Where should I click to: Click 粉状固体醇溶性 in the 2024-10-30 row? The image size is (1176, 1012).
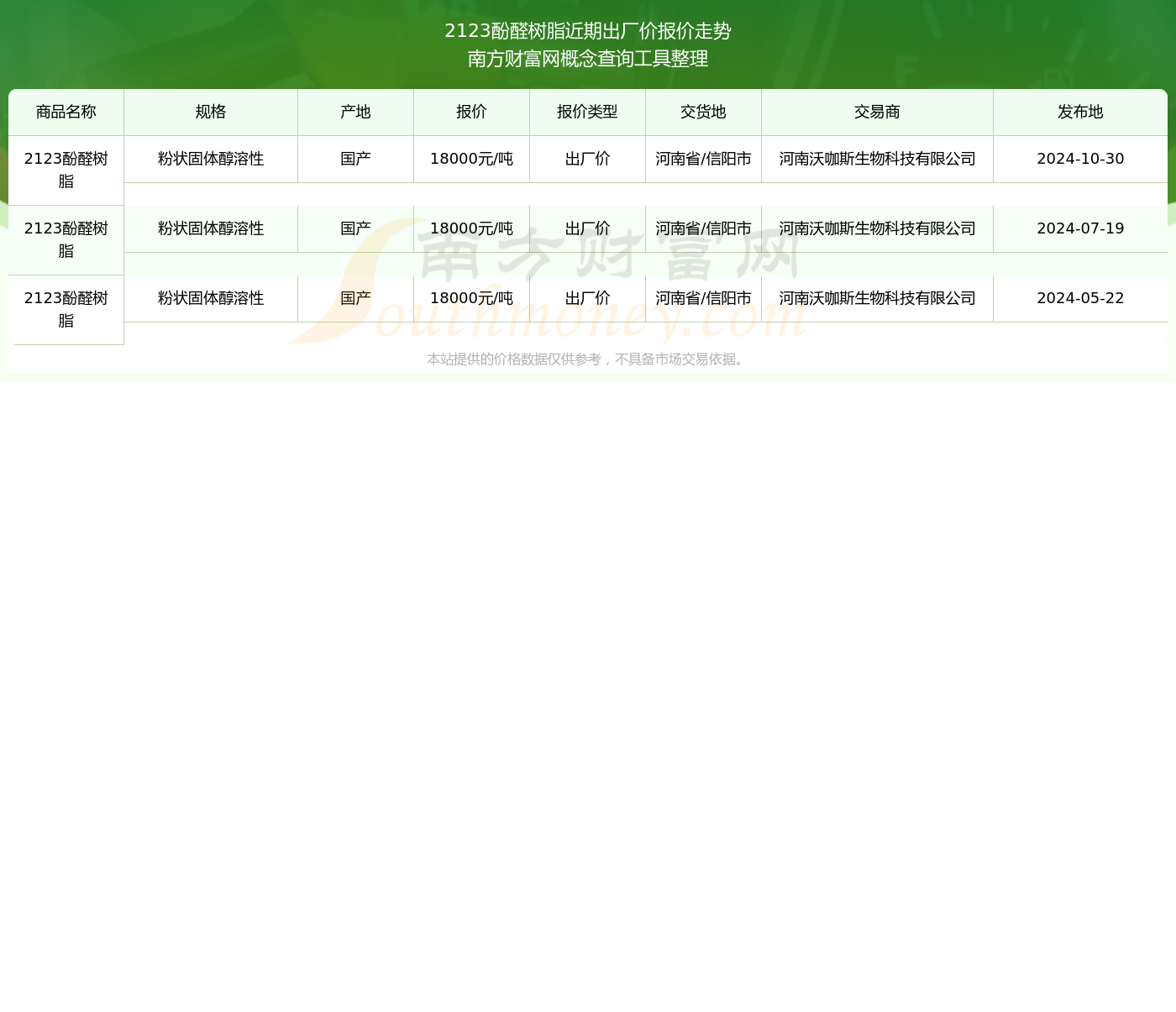[x=211, y=159]
